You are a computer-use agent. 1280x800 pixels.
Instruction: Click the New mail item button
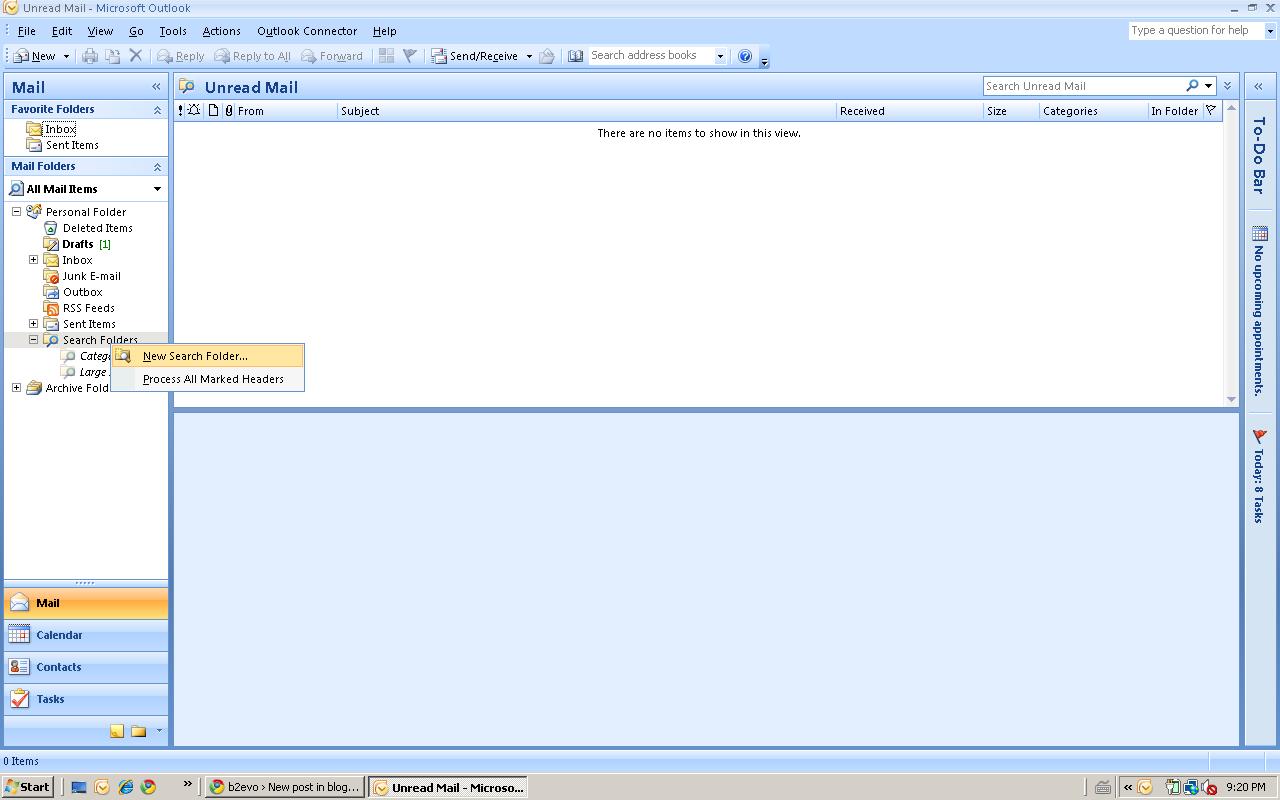34,56
